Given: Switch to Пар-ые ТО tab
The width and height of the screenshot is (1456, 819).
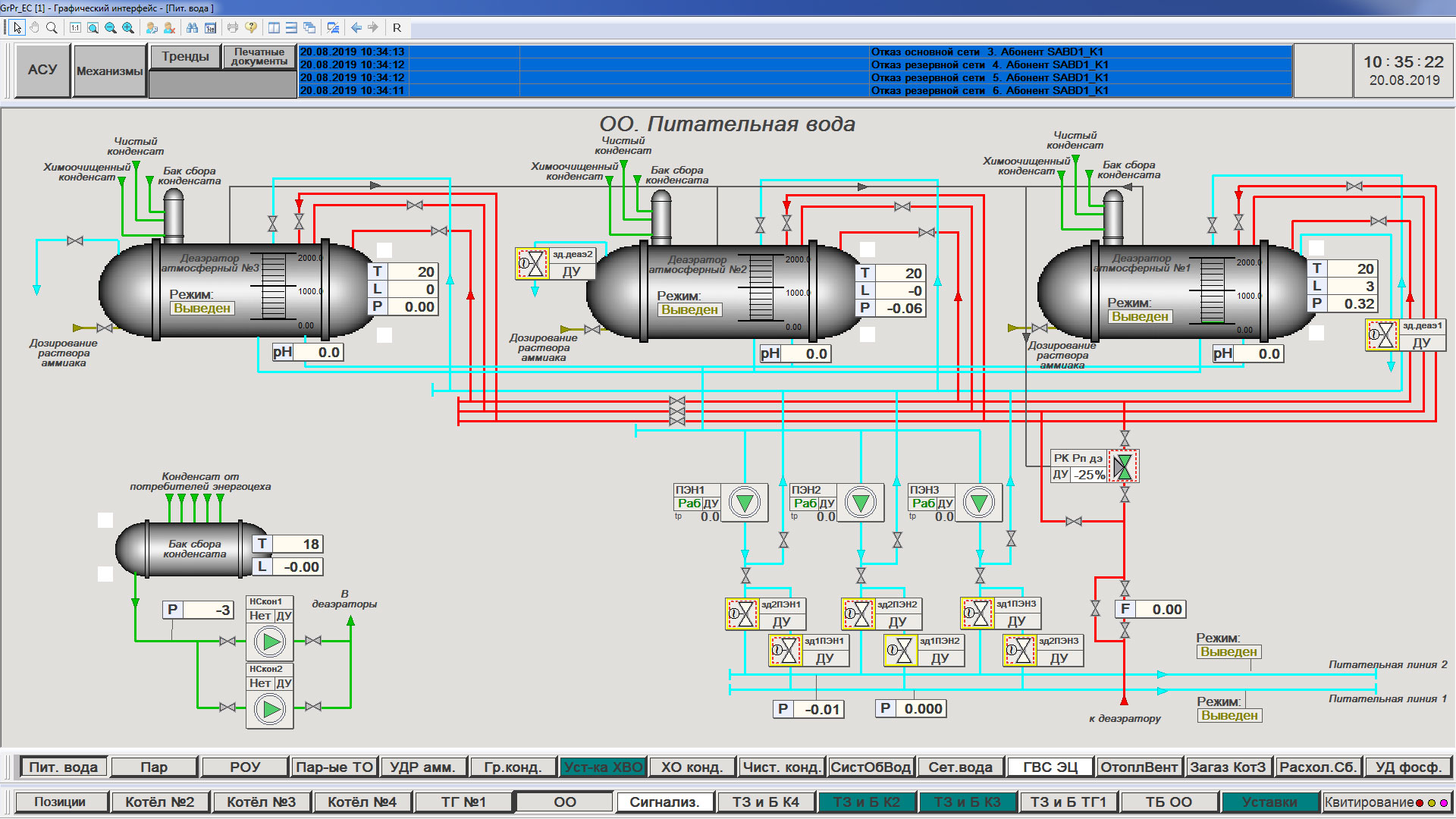Looking at the screenshot, I should (334, 767).
